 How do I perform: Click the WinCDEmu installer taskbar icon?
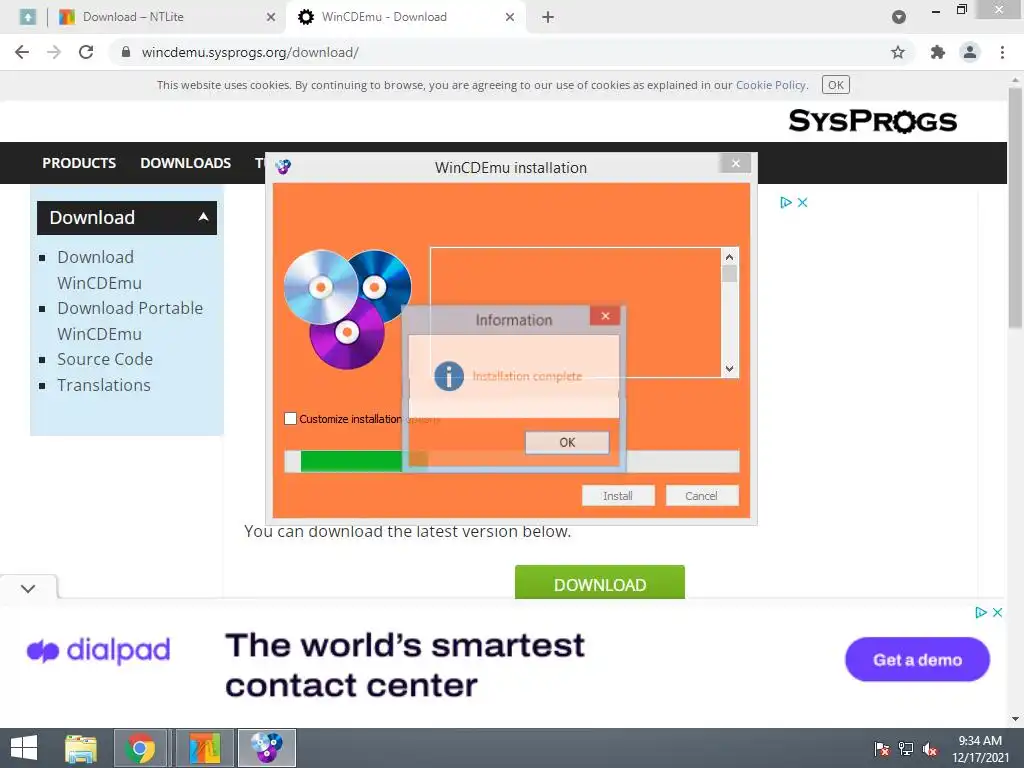pyautogui.click(x=266, y=748)
